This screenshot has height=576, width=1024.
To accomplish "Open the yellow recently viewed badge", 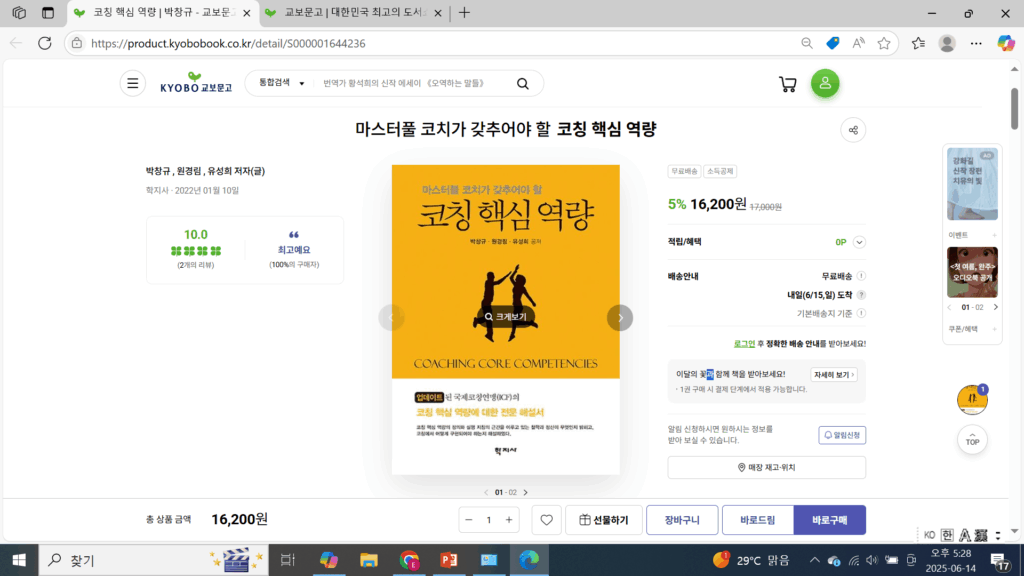I will pos(972,400).
